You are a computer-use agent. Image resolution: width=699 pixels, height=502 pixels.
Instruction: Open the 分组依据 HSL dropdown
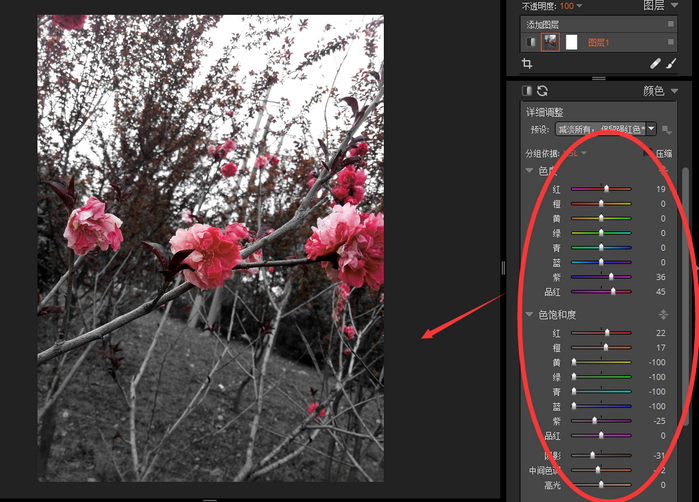583,153
